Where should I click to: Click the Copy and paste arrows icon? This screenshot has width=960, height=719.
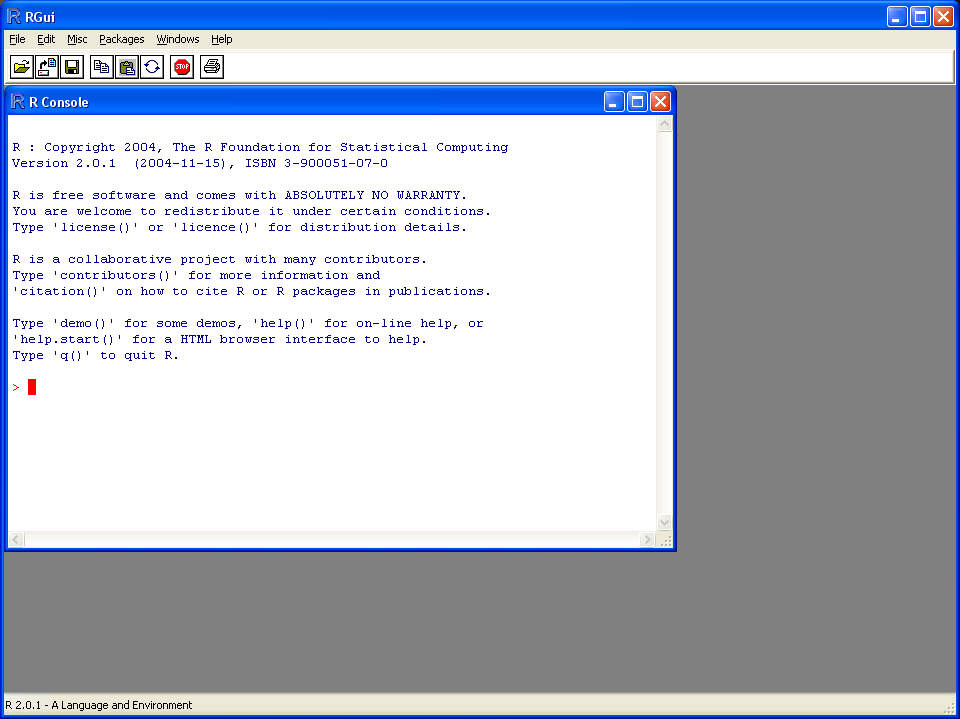[152, 67]
